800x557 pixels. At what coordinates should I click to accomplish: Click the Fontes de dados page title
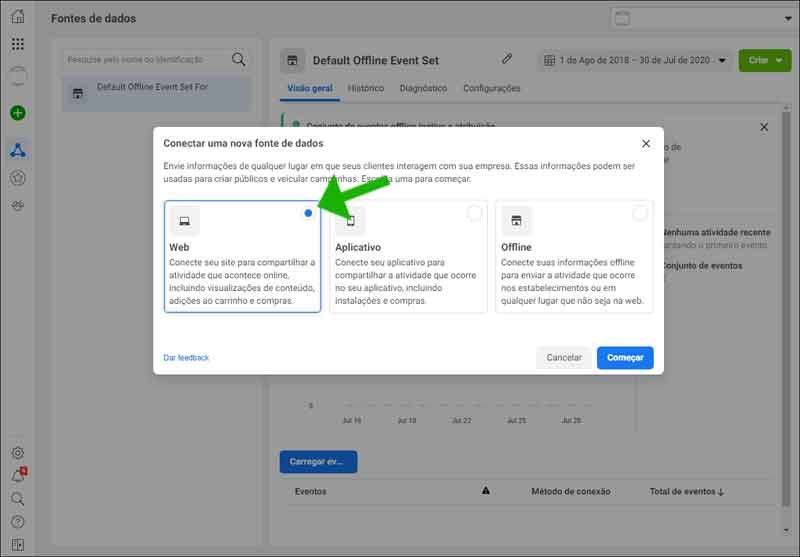[93, 18]
